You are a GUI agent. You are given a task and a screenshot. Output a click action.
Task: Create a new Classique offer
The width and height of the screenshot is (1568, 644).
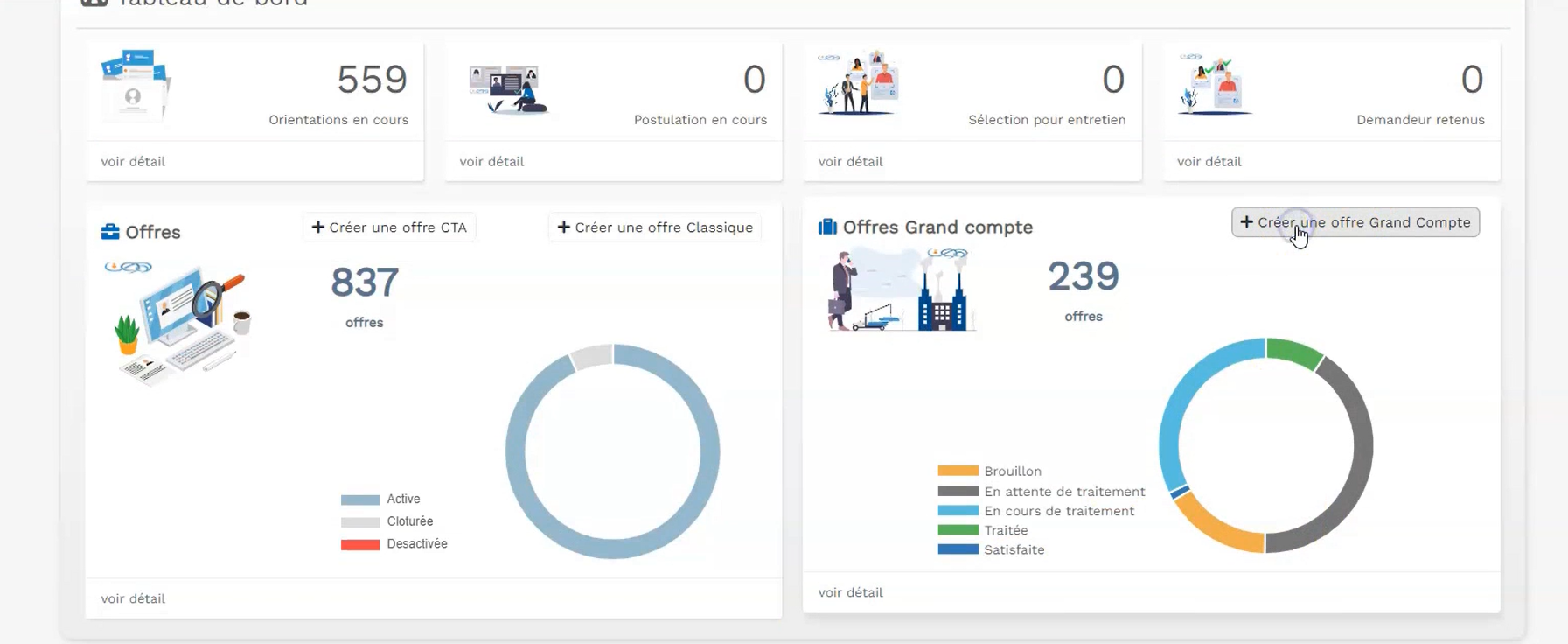click(x=655, y=227)
